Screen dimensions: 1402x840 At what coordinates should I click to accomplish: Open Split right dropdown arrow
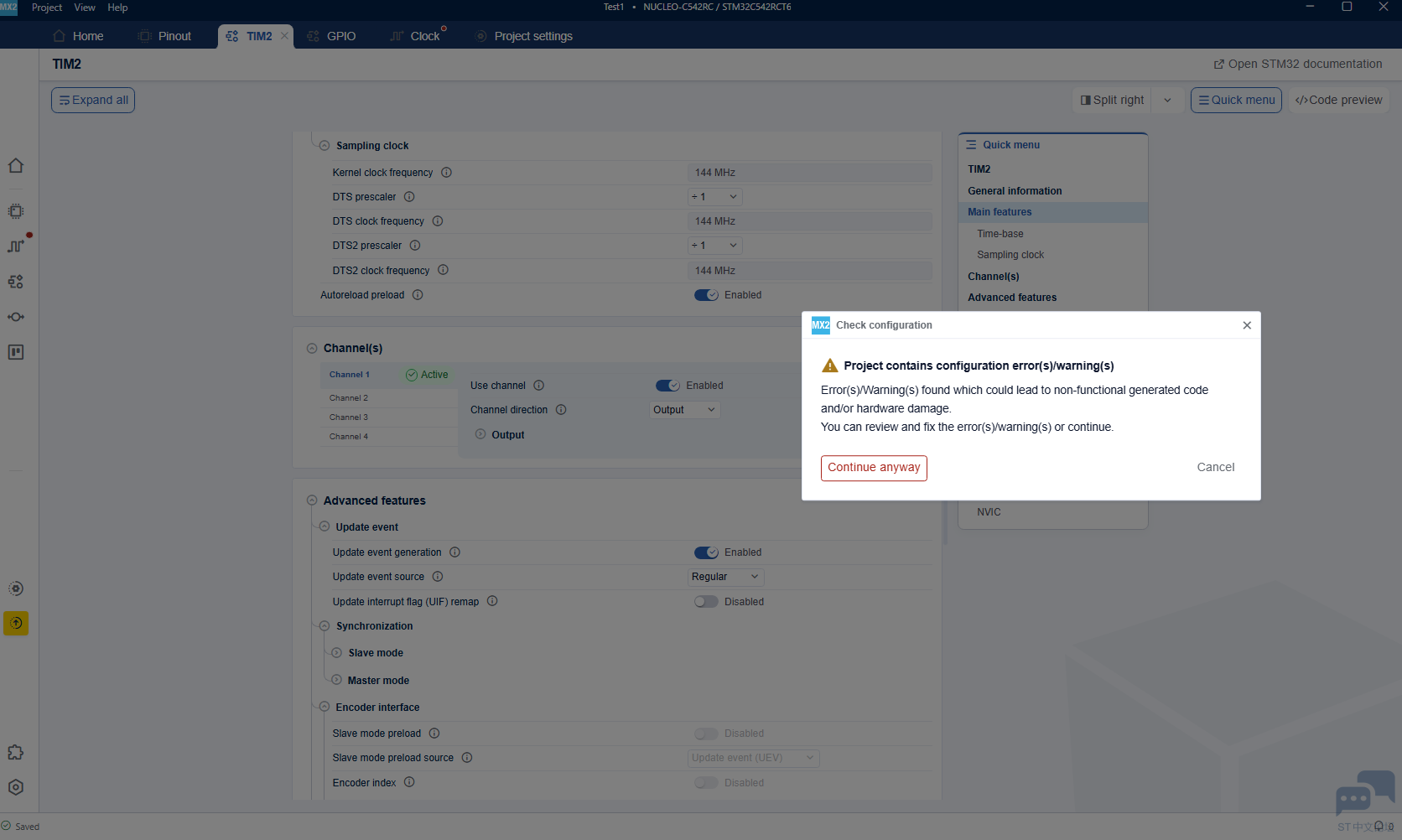point(1167,100)
